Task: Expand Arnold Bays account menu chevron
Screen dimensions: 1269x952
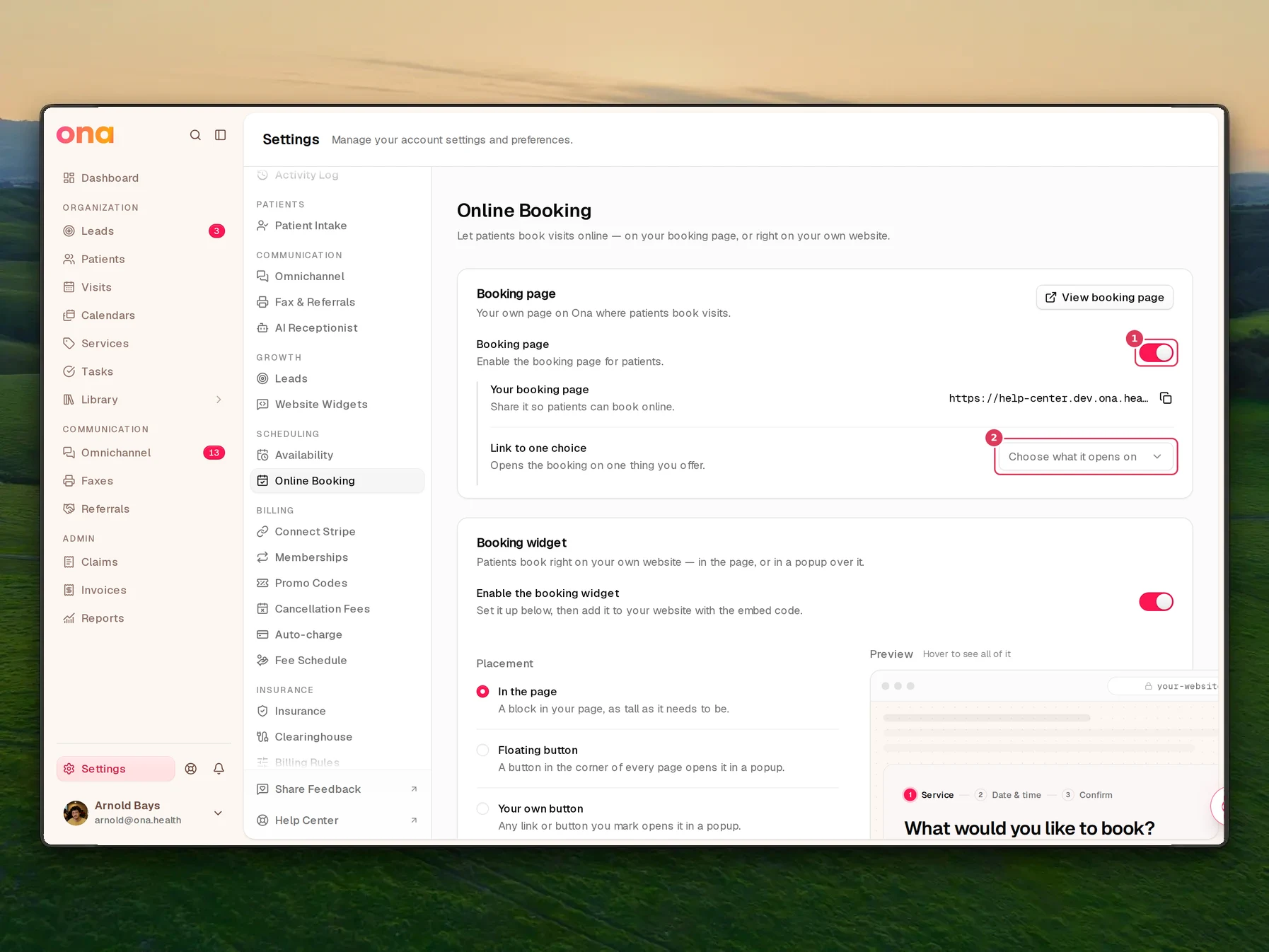Action: (x=218, y=813)
